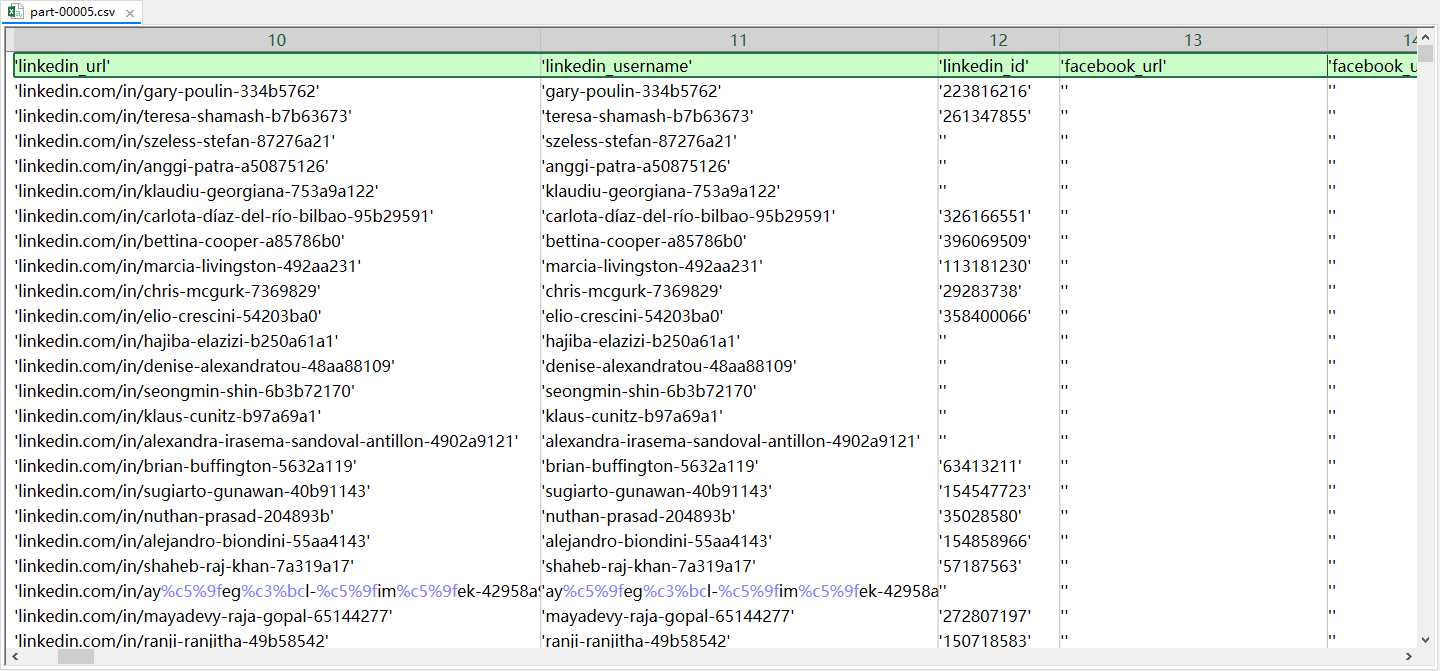Screen dimensions: 1440x671
Task: Click the 'denise-alexandratou-48aa88109' username cell
Action: point(739,366)
